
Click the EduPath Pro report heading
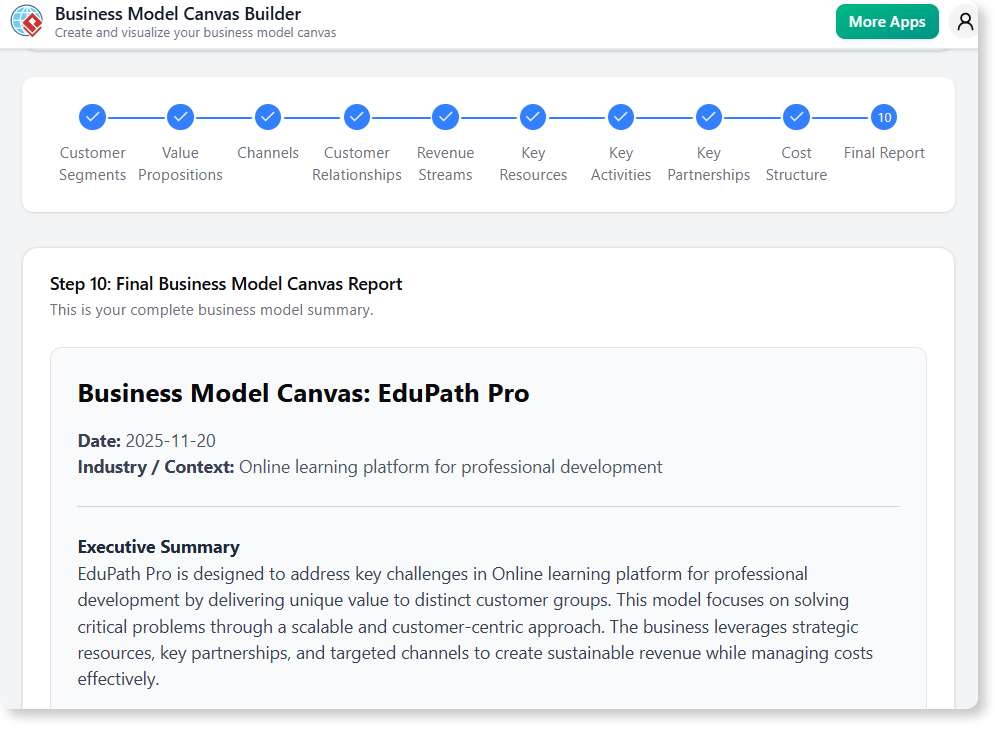(303, 393)
